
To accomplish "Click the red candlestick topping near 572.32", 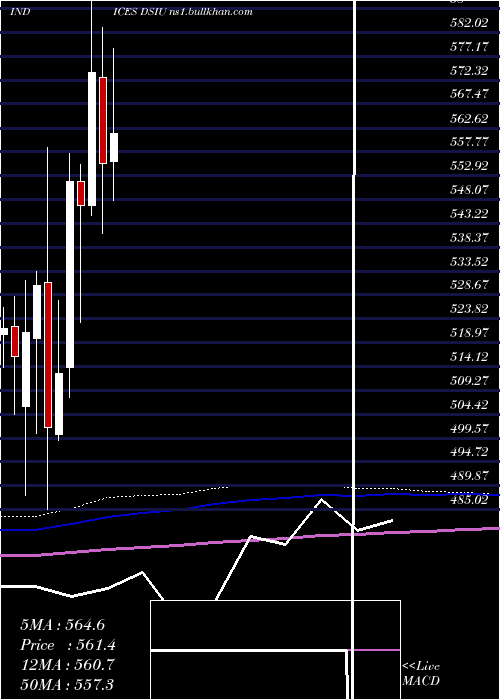I will coord(103,121).
